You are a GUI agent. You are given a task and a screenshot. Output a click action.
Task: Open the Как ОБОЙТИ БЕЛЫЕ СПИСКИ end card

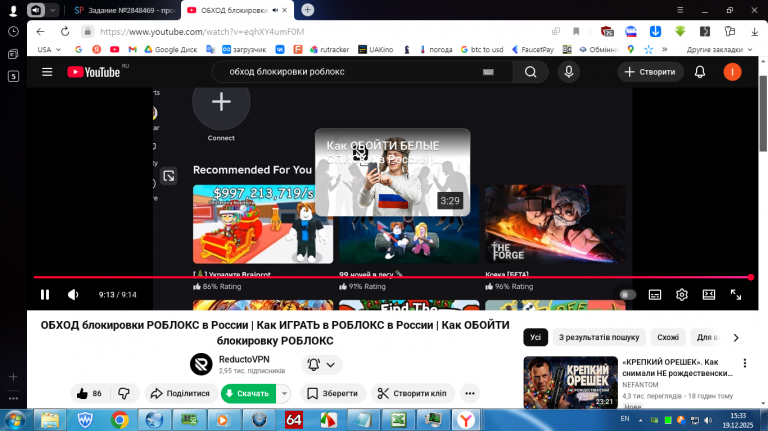pyautogui.click(x=392, y=172)
